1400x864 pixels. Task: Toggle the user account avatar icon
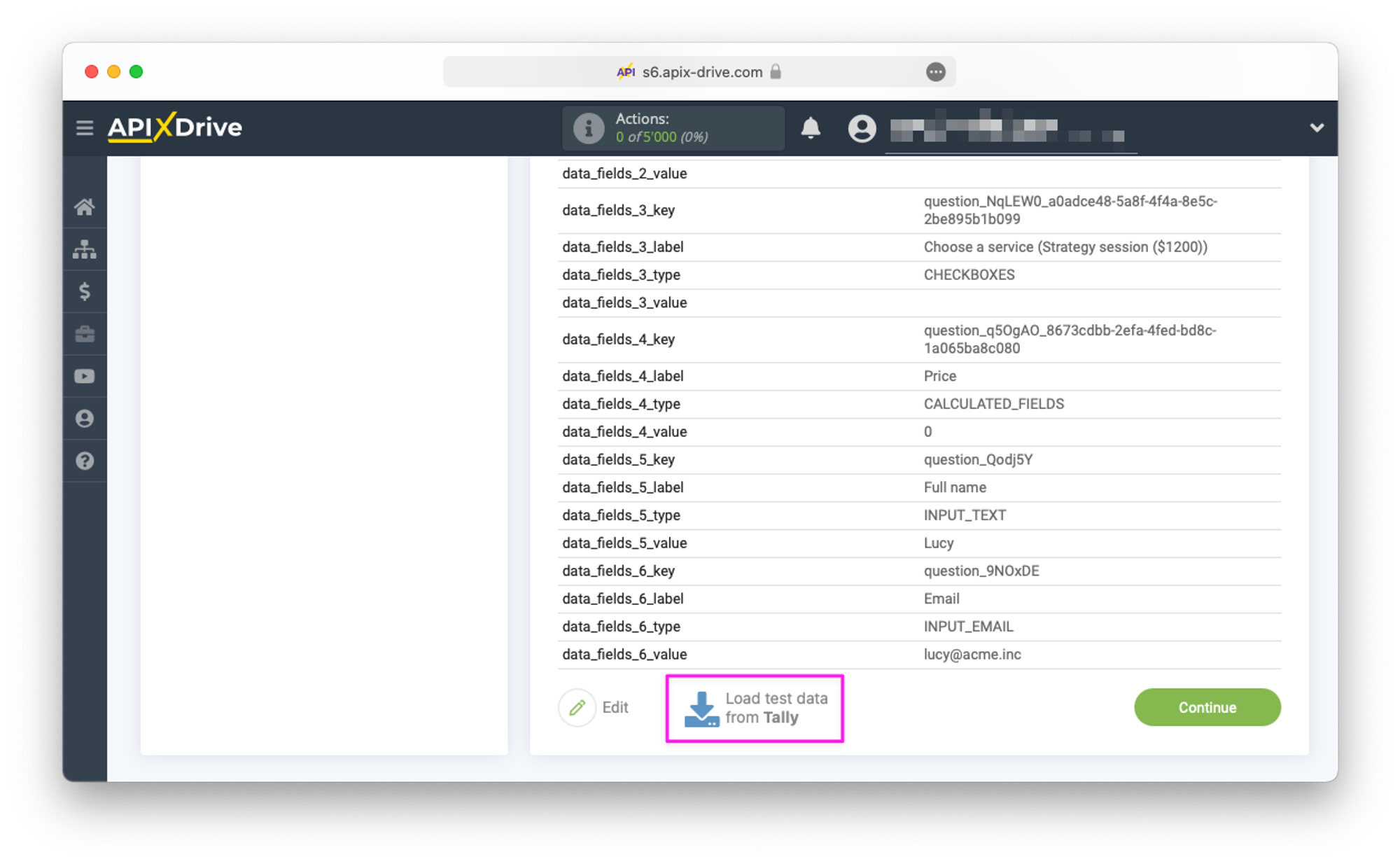[x=860, y=127]
